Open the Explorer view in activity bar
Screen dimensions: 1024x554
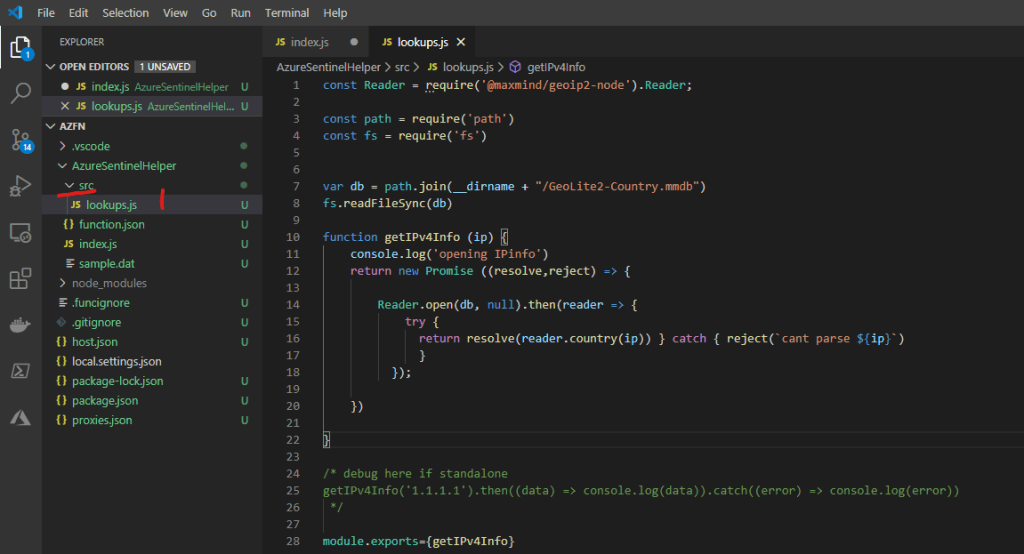20,46
